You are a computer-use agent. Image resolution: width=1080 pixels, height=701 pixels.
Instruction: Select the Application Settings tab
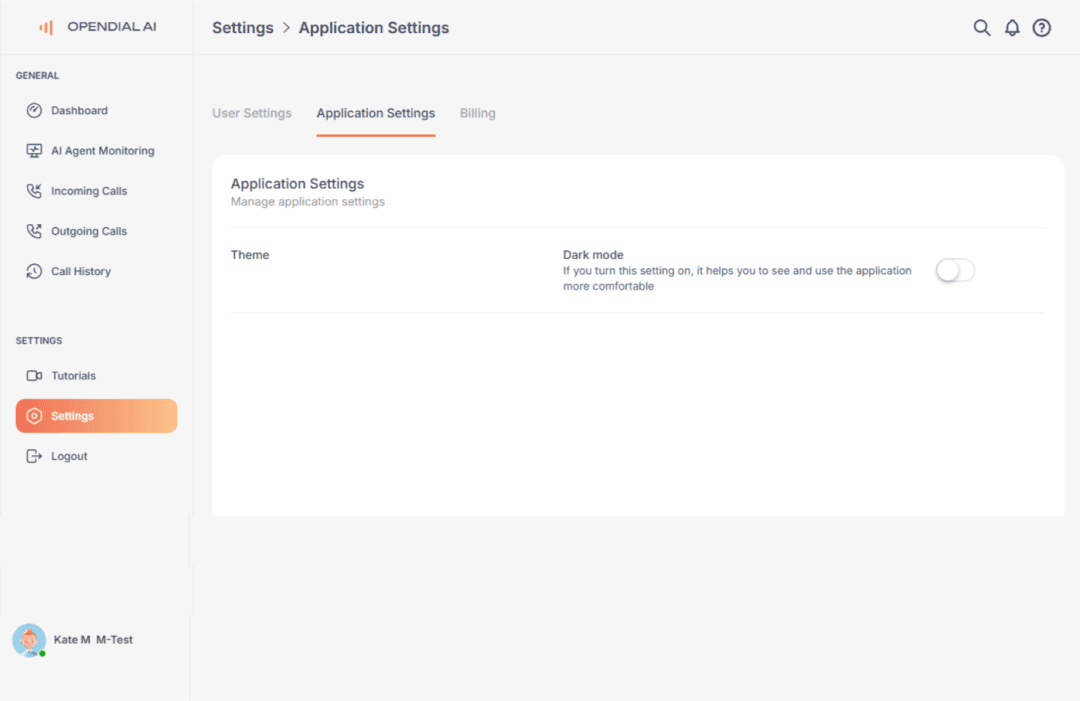tap(375, 113)
